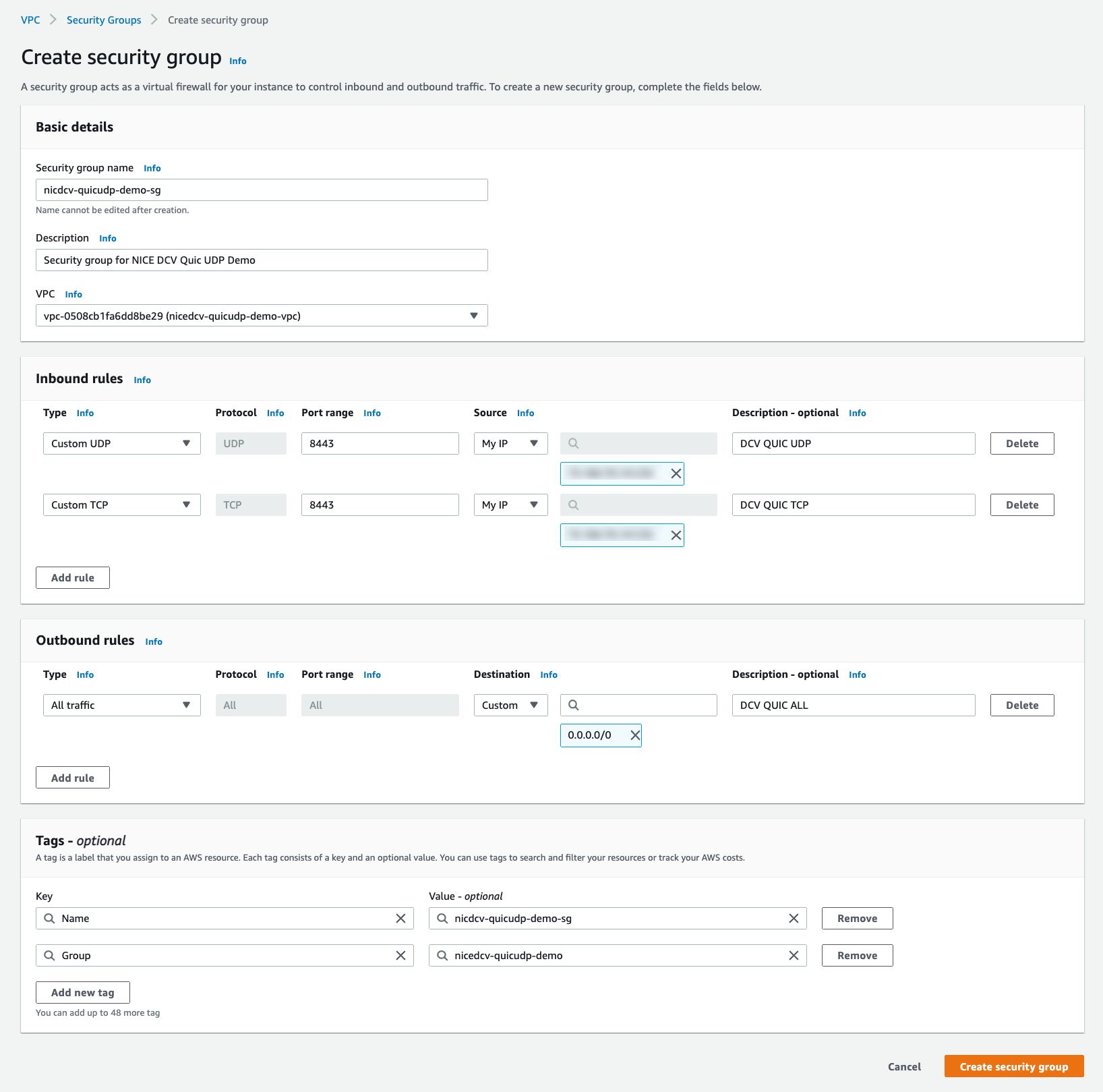
Task: Remove the Group tag row
Action: [857, 956]
